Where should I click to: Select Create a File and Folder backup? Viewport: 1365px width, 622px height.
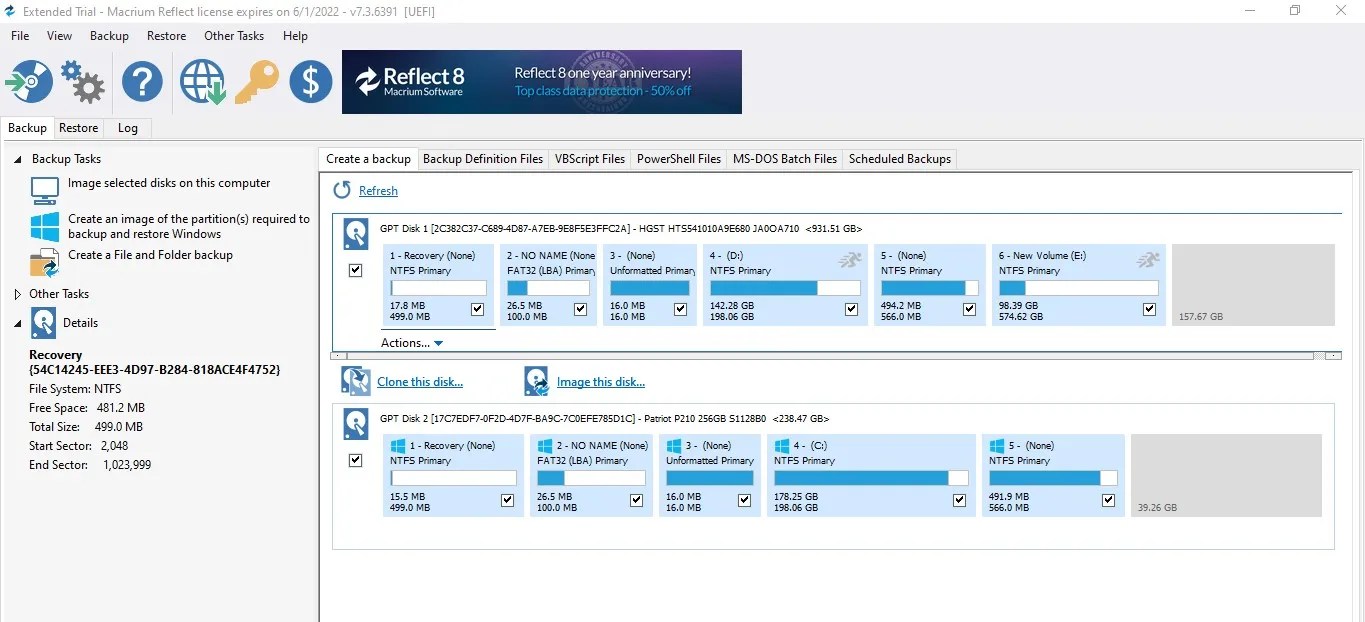[150, 255]
